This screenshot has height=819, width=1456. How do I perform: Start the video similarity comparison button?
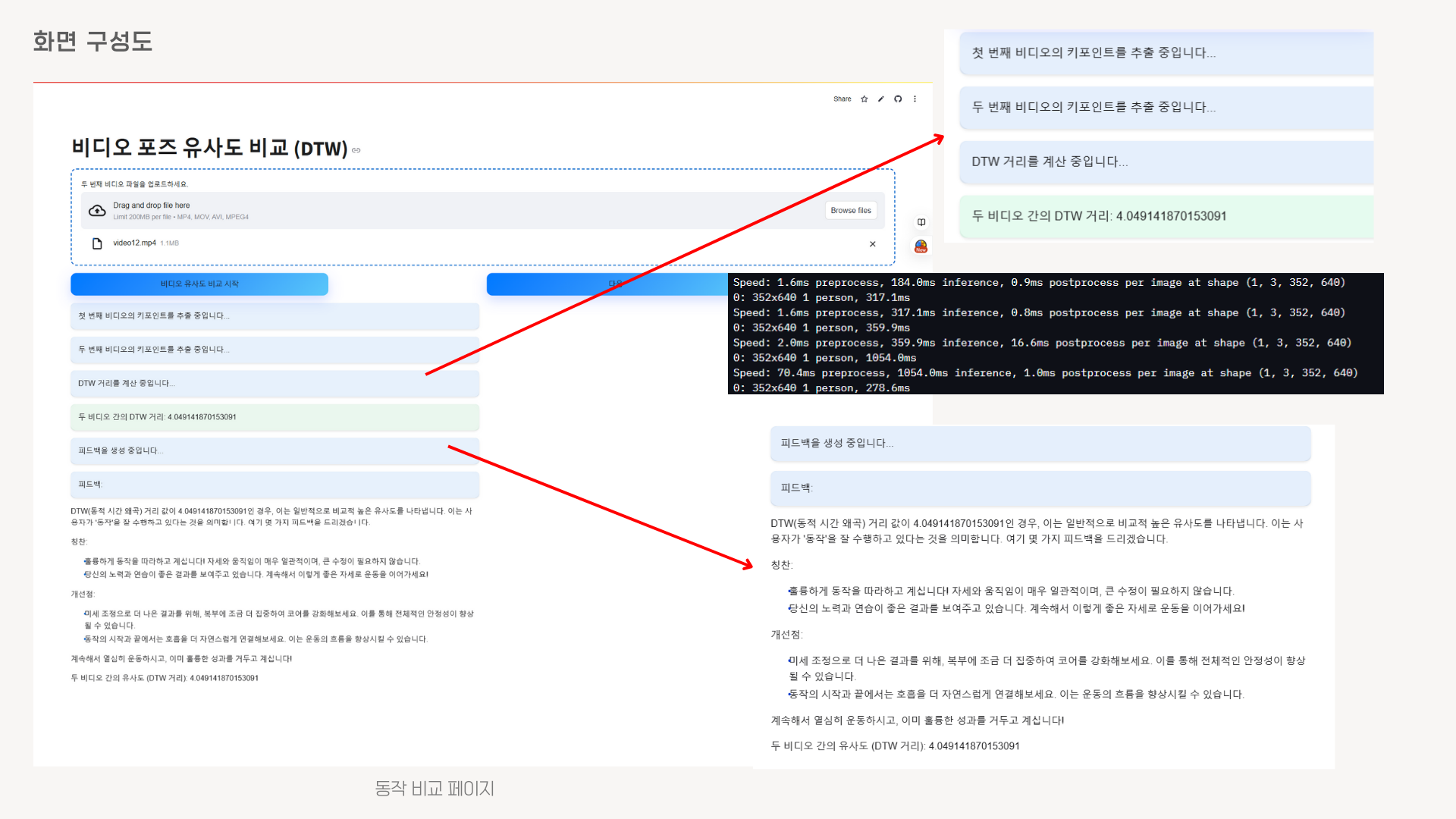pos(199,284)
